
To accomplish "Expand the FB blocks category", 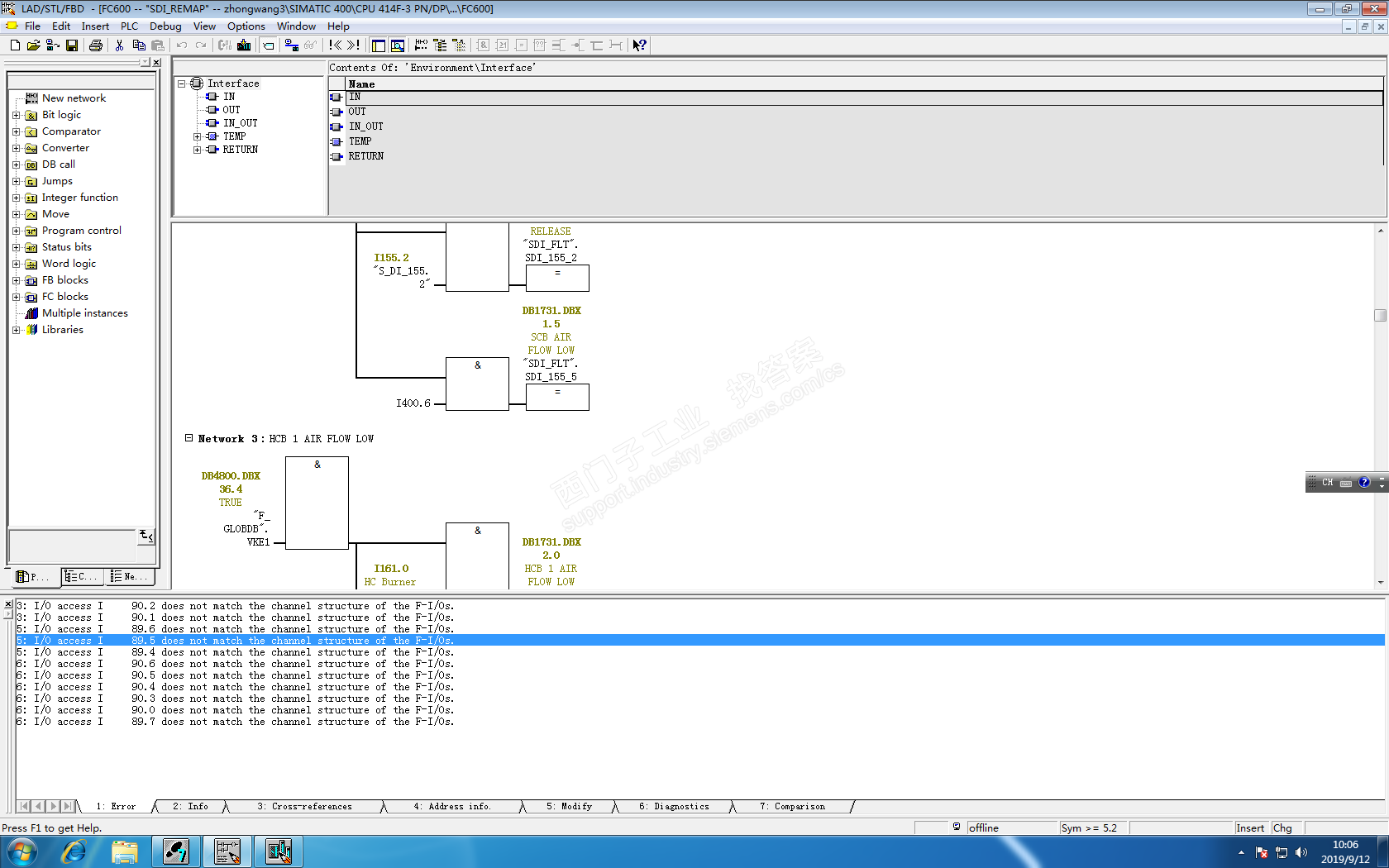I will pyautogui.click(x=16, y=280).
